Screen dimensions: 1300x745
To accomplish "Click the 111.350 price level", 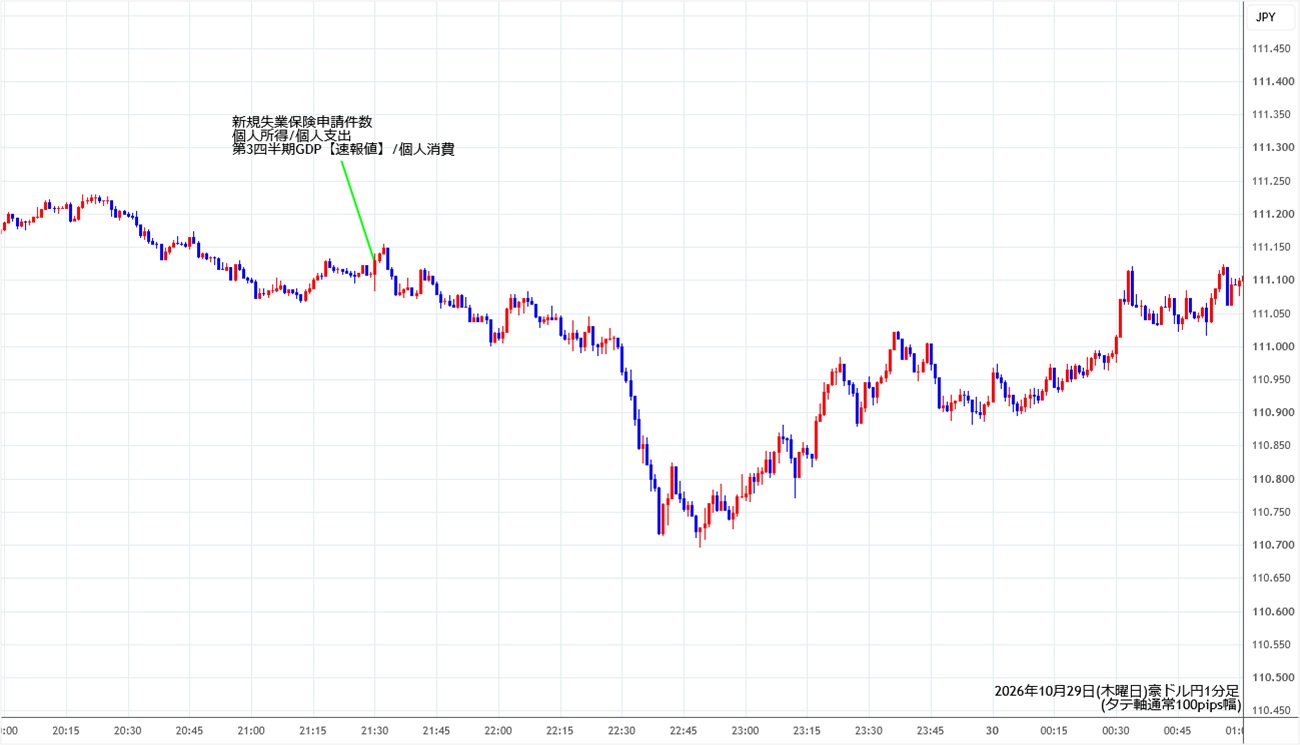I will 1270,116.
